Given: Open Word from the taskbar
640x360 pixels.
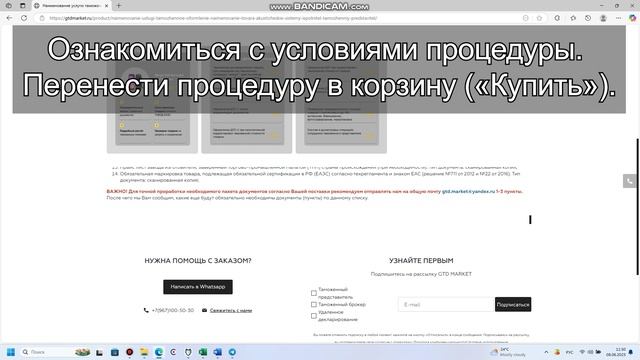Looking at the screenshot, I should pos(218,352).
